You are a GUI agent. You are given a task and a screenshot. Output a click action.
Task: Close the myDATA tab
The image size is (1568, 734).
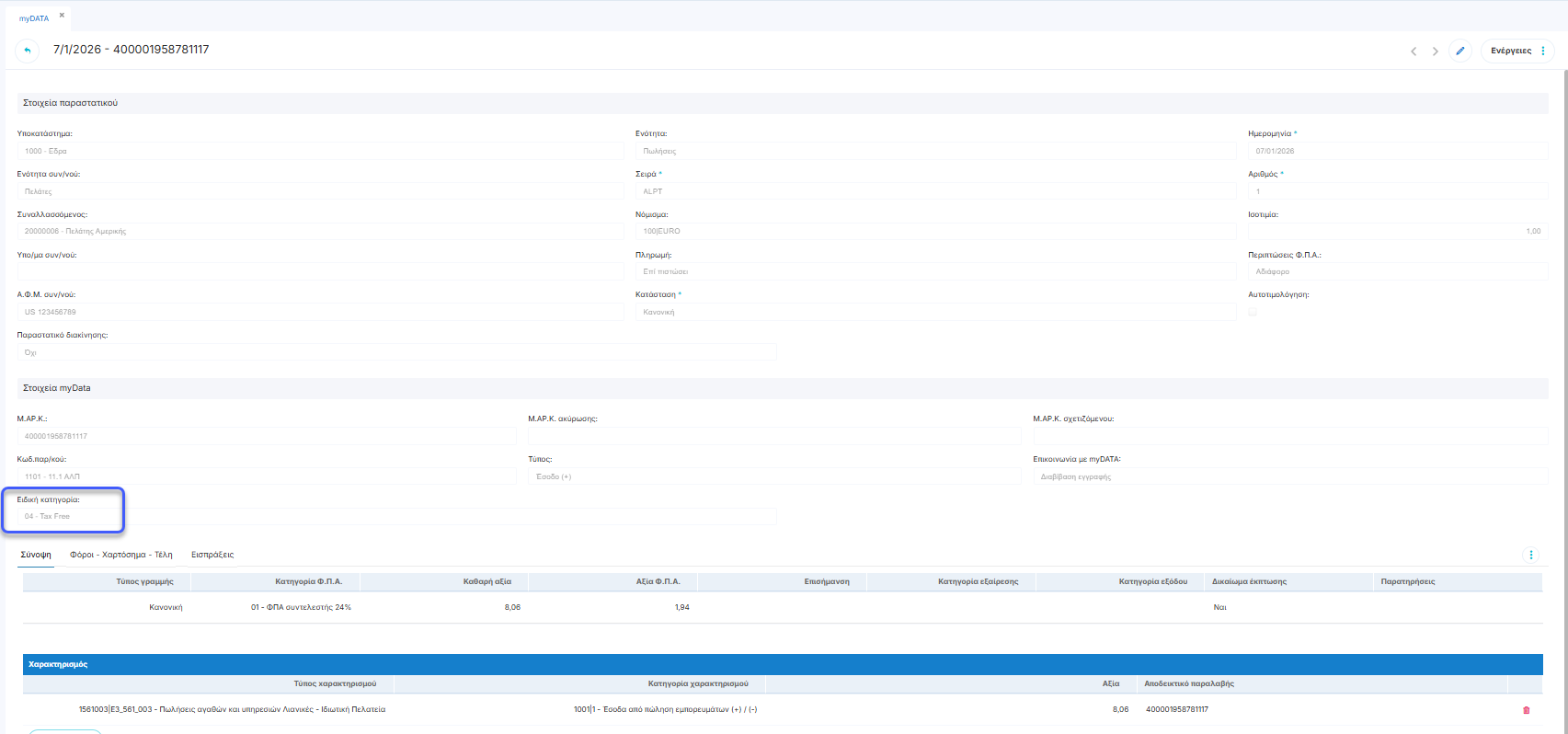(x=62, y=16)
